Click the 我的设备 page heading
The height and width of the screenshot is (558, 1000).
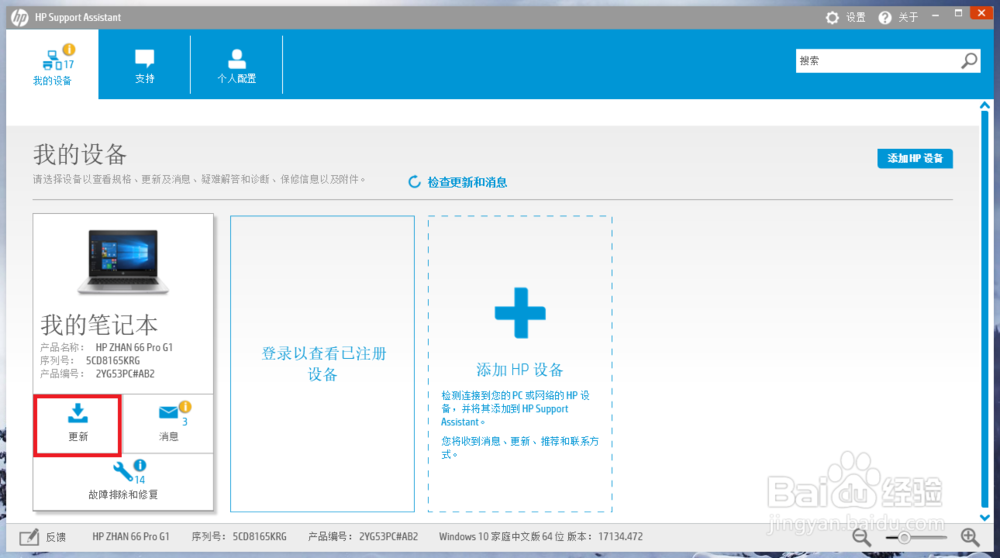click(80, 154)
